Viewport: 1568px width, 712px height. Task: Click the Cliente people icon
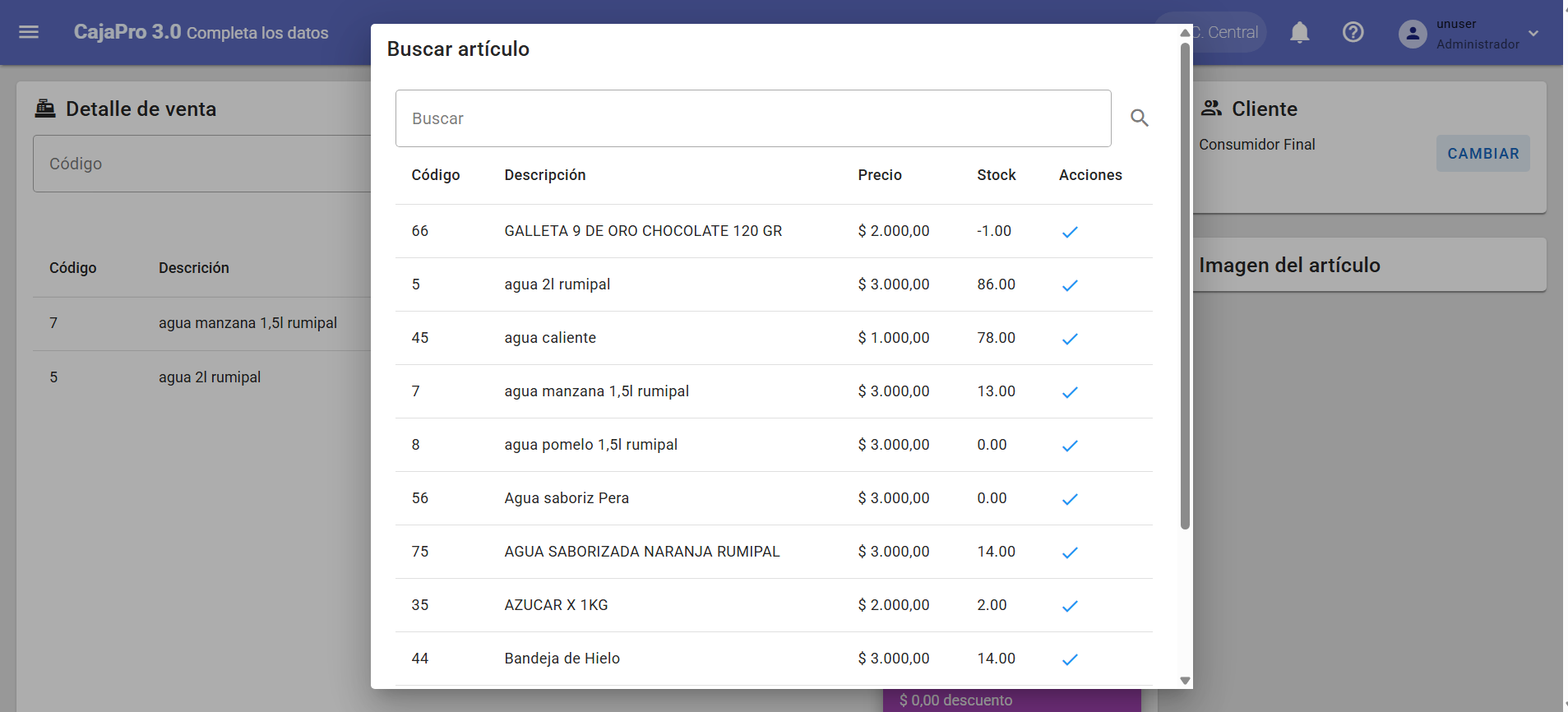(x=1211, y=108)
